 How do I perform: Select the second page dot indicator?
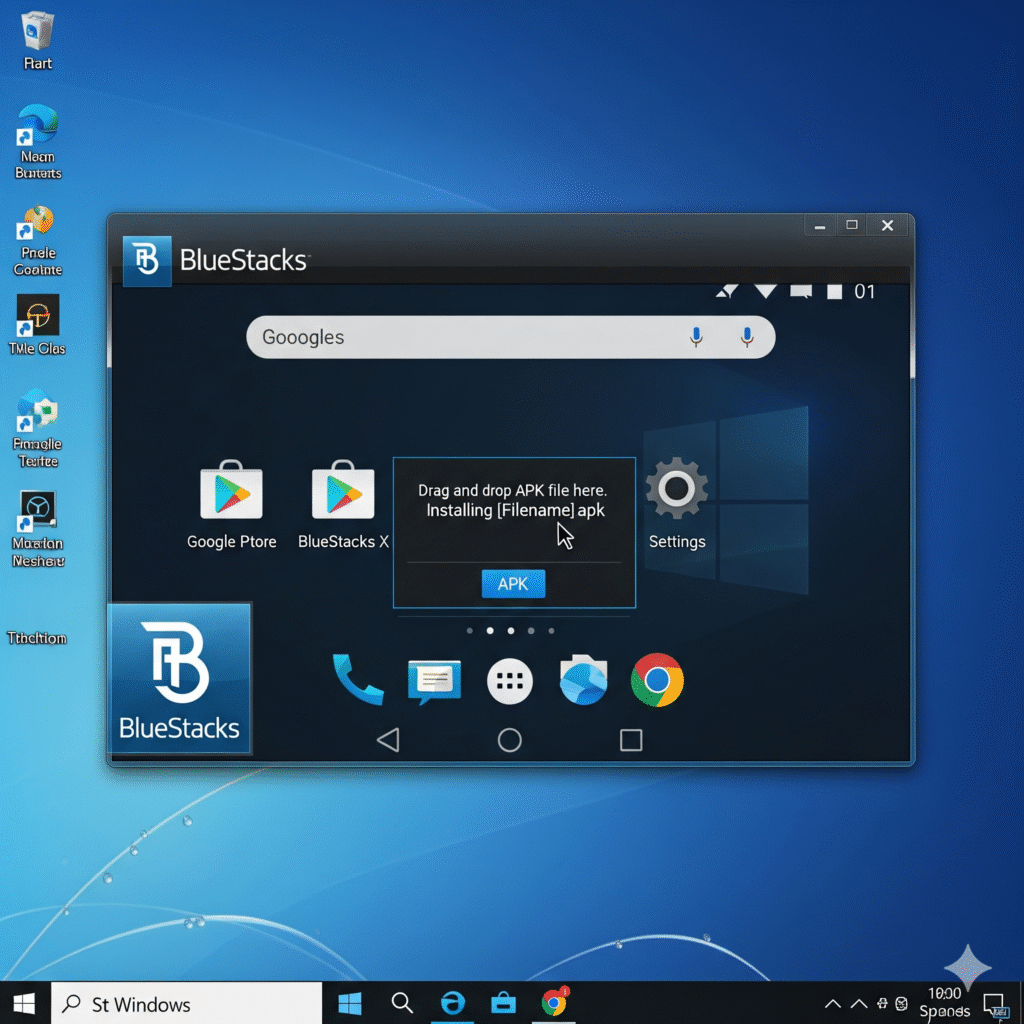[x=490, y=631]
